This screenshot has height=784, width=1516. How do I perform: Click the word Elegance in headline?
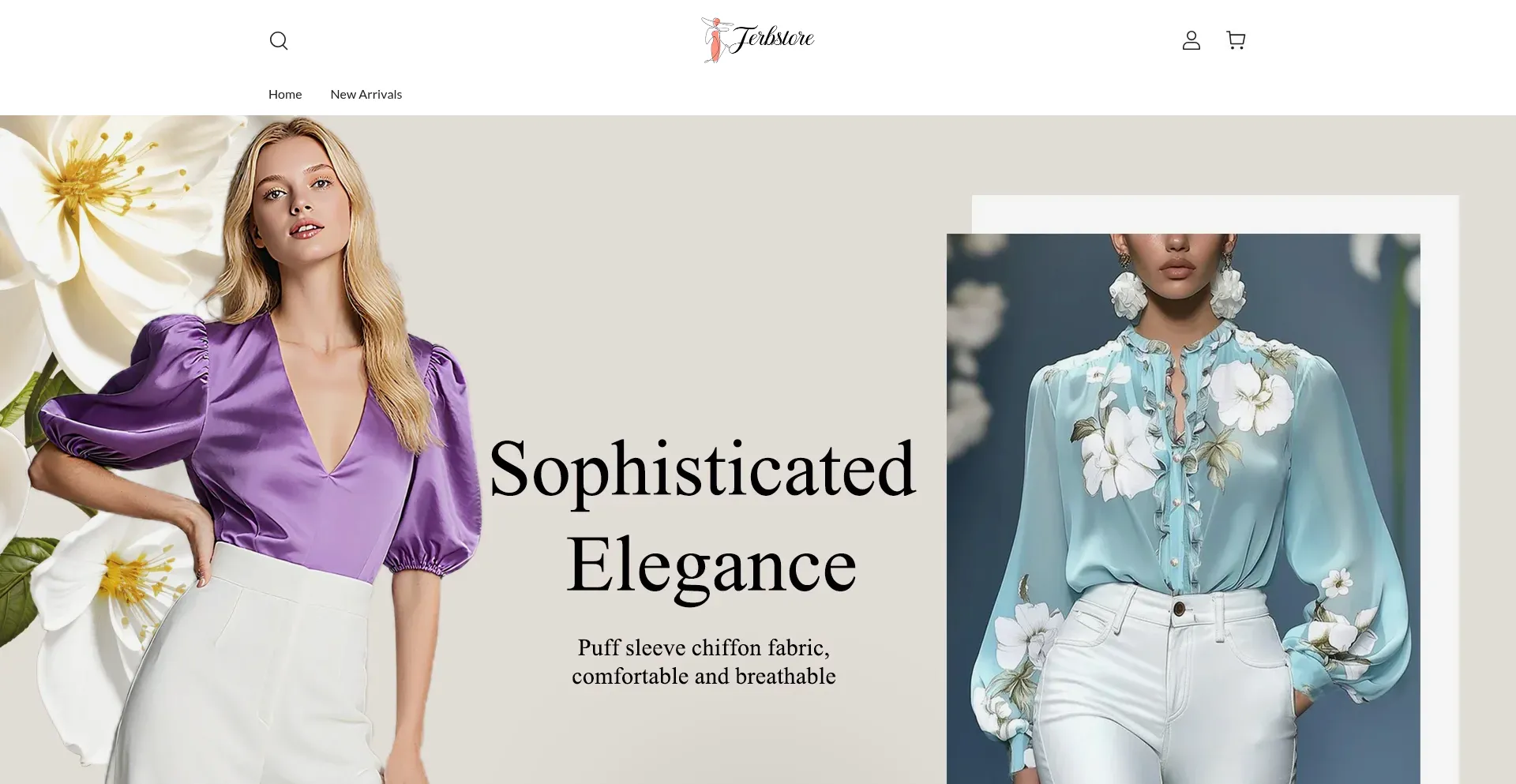[x=711, y=566]
